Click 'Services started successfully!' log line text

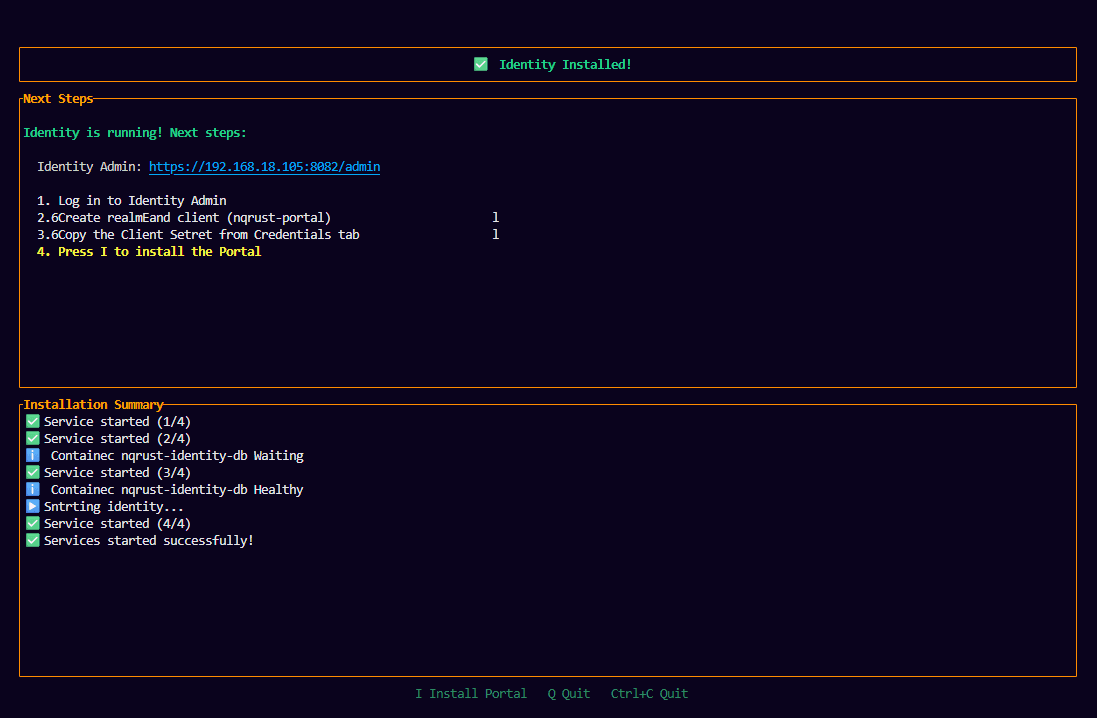point(149,540)
